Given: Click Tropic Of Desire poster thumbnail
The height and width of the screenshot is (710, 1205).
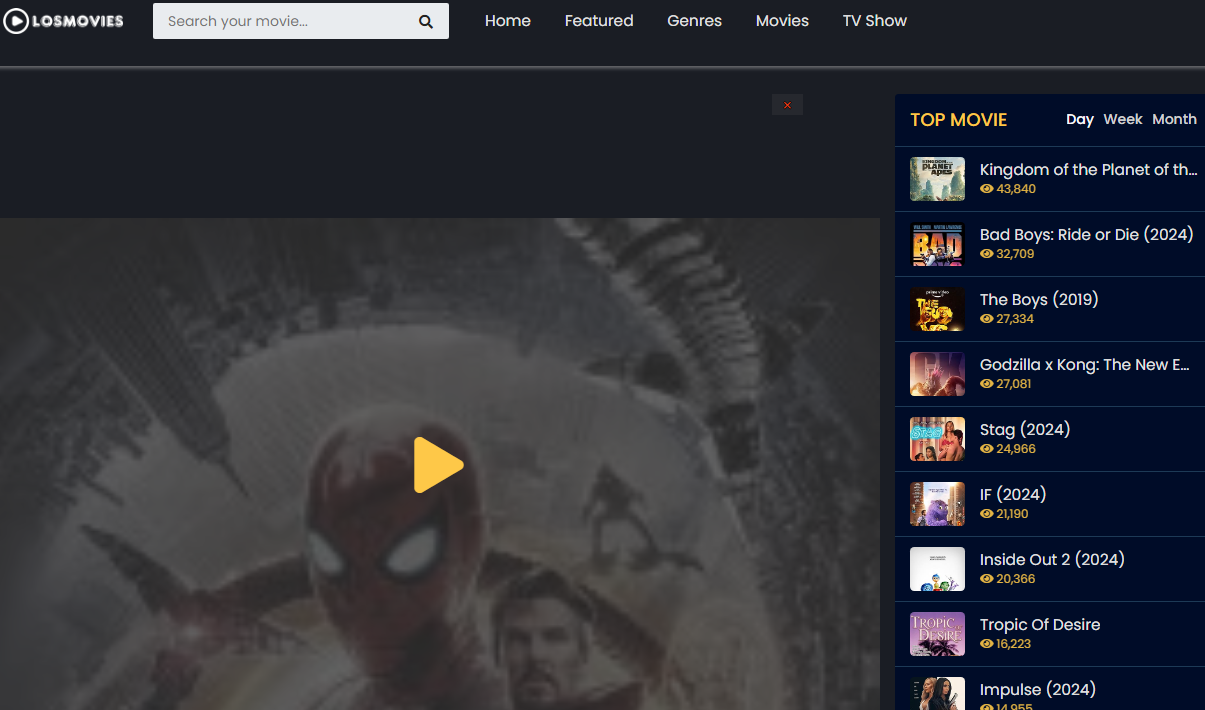Looking at the screenshot, I should (937, 634).
